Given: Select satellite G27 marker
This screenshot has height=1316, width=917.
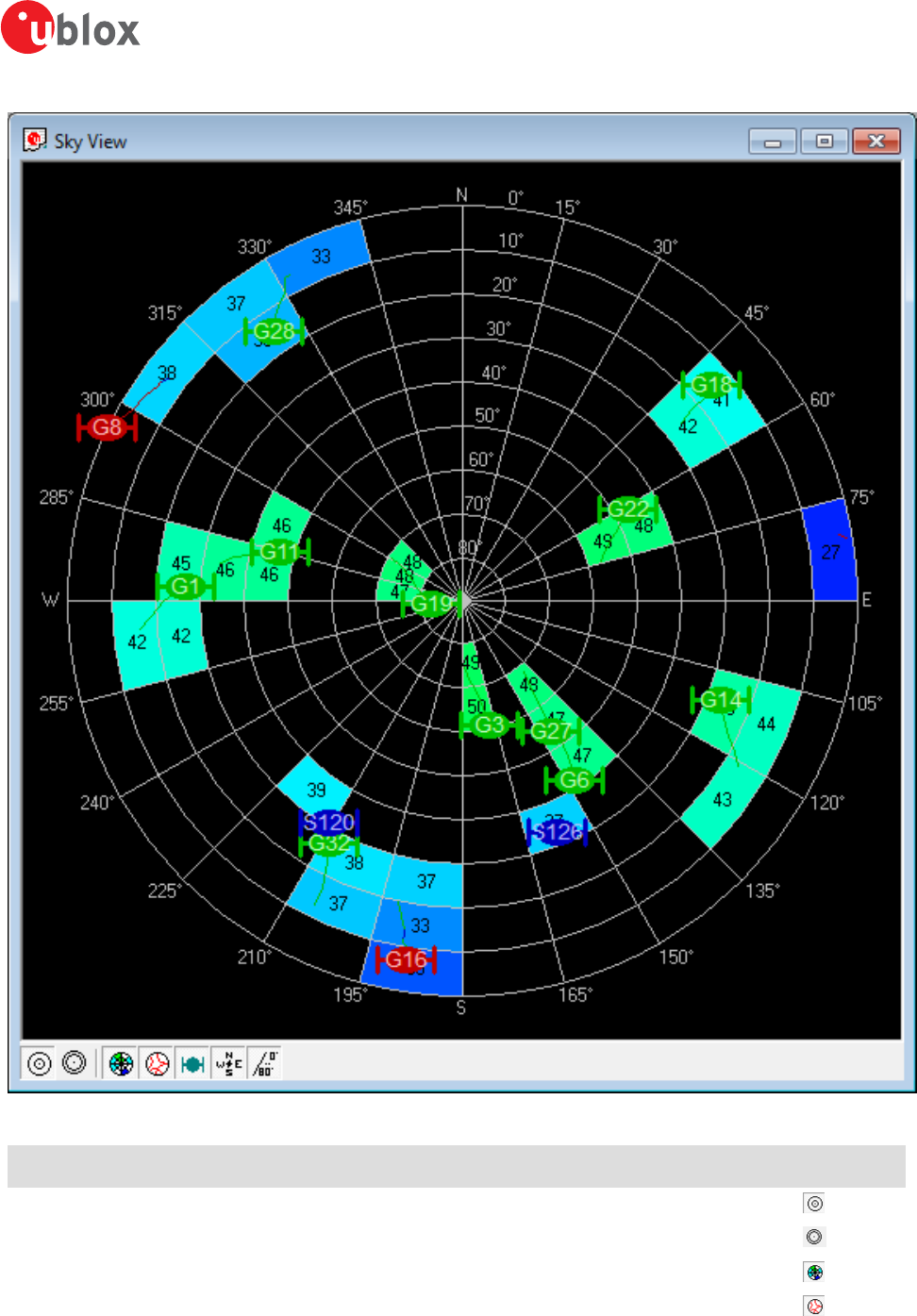Looking at the screenshot, I should (550, 731).
